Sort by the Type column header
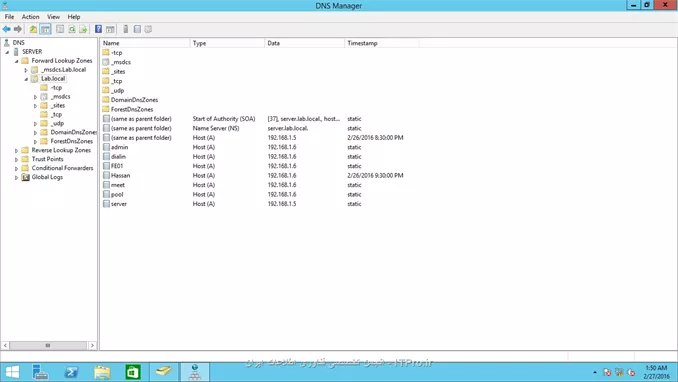Viewport: 678px width, 382px height. [x=227, y=43]
